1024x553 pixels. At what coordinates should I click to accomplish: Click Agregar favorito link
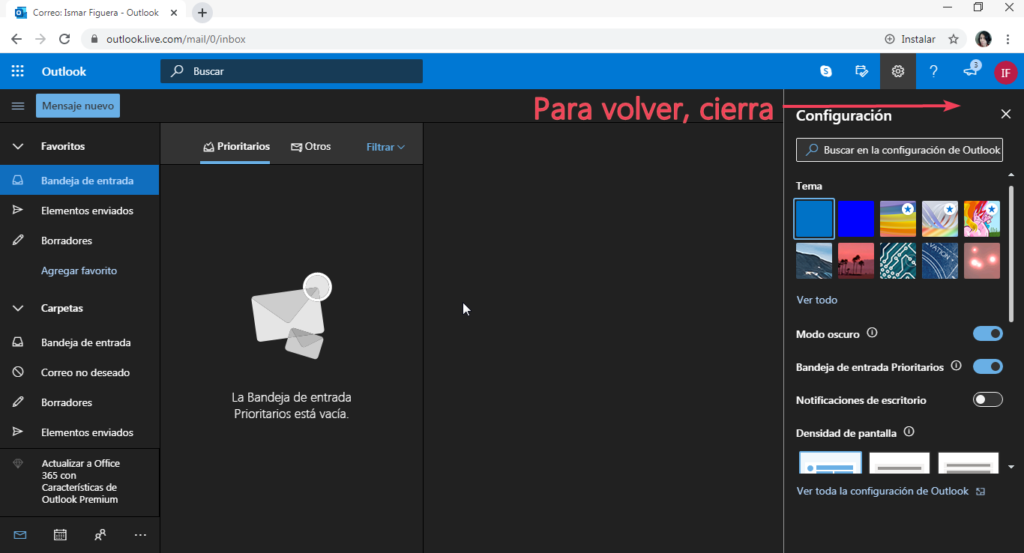78,270
